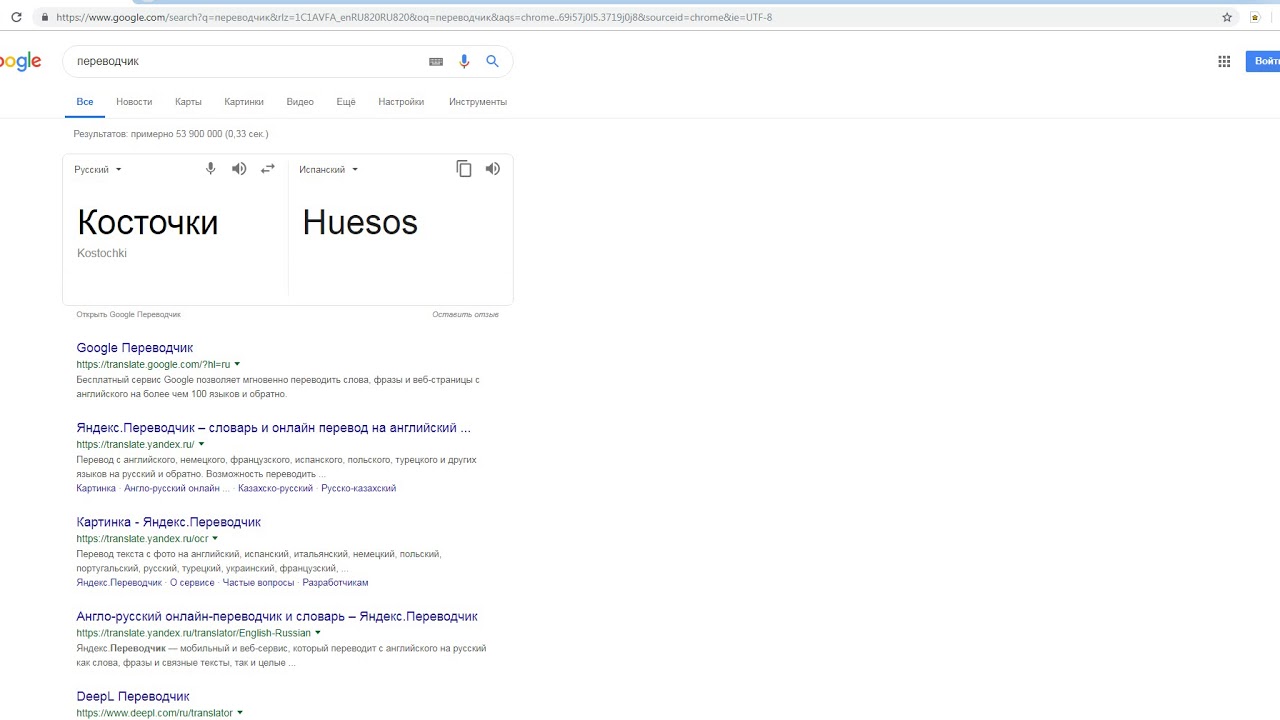Click the lock icon in address bar

43,17
